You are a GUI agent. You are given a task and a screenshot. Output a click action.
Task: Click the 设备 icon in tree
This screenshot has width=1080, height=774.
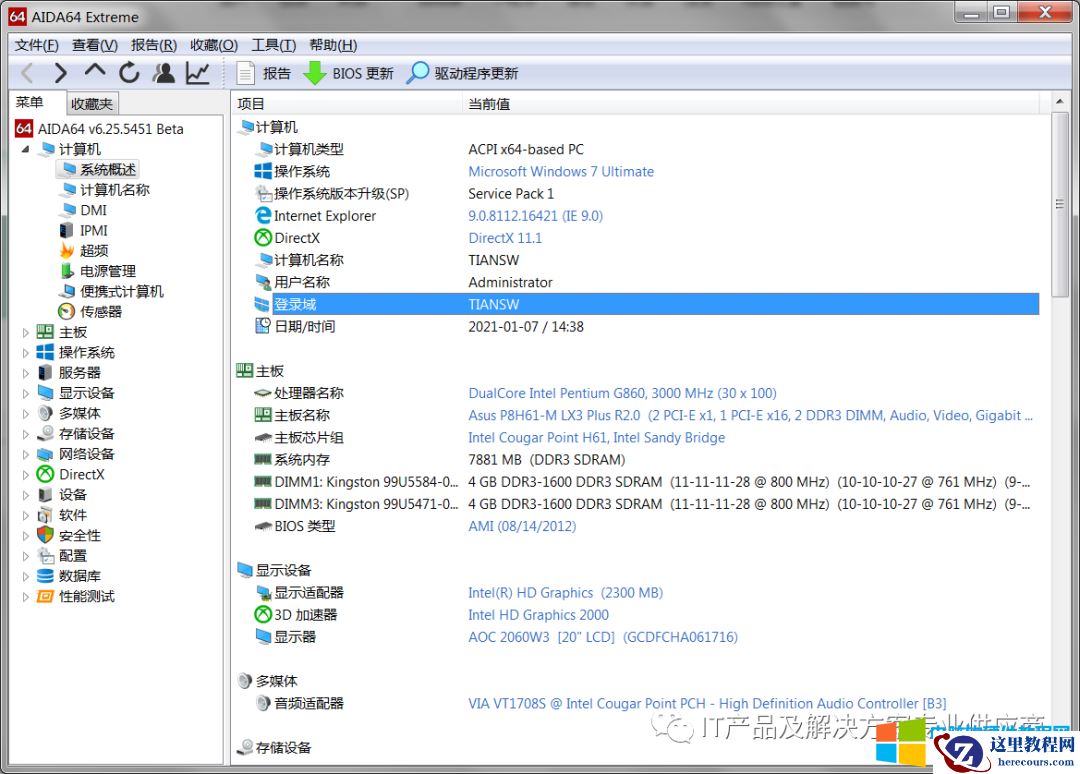pyautogui.click(x=45, y=495)
